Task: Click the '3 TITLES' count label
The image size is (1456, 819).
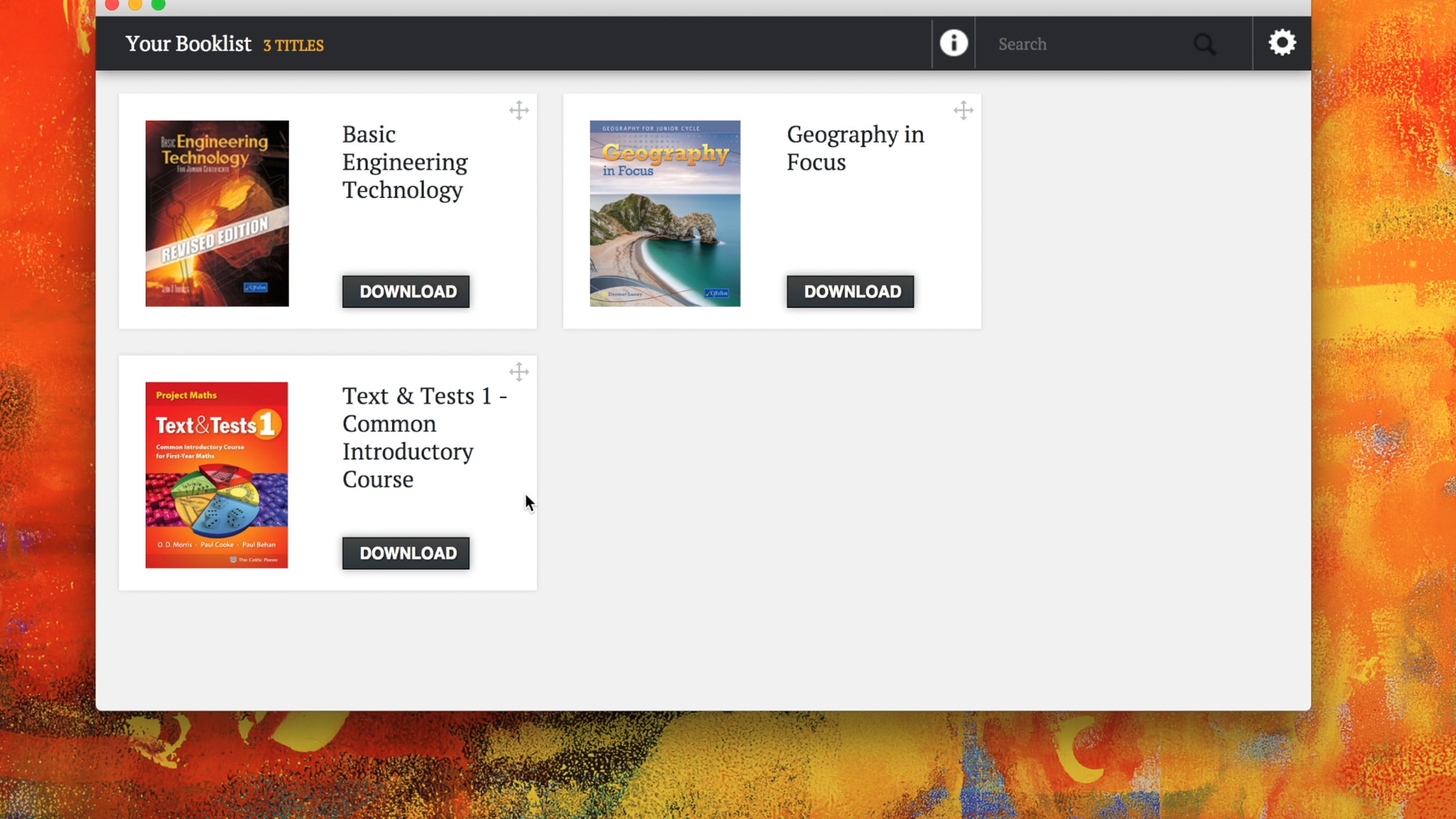Action: pyautogui.click(x=294, y=45)
